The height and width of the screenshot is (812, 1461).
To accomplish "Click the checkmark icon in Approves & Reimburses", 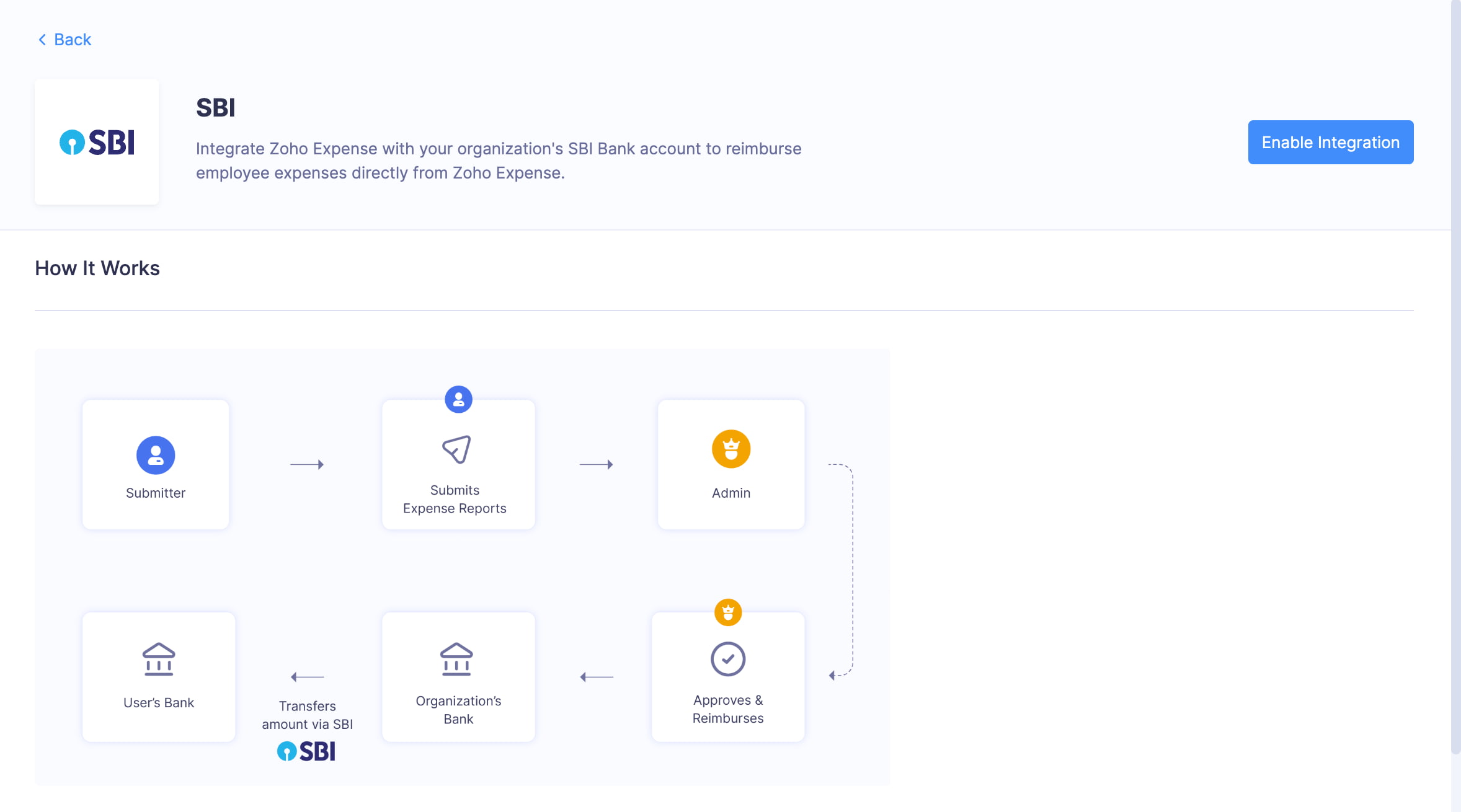I will coord(727,659).
